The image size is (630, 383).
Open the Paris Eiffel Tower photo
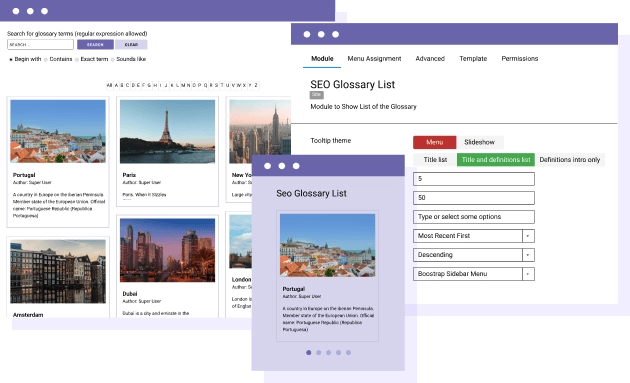pyautogui.click(x=167, y=131)
